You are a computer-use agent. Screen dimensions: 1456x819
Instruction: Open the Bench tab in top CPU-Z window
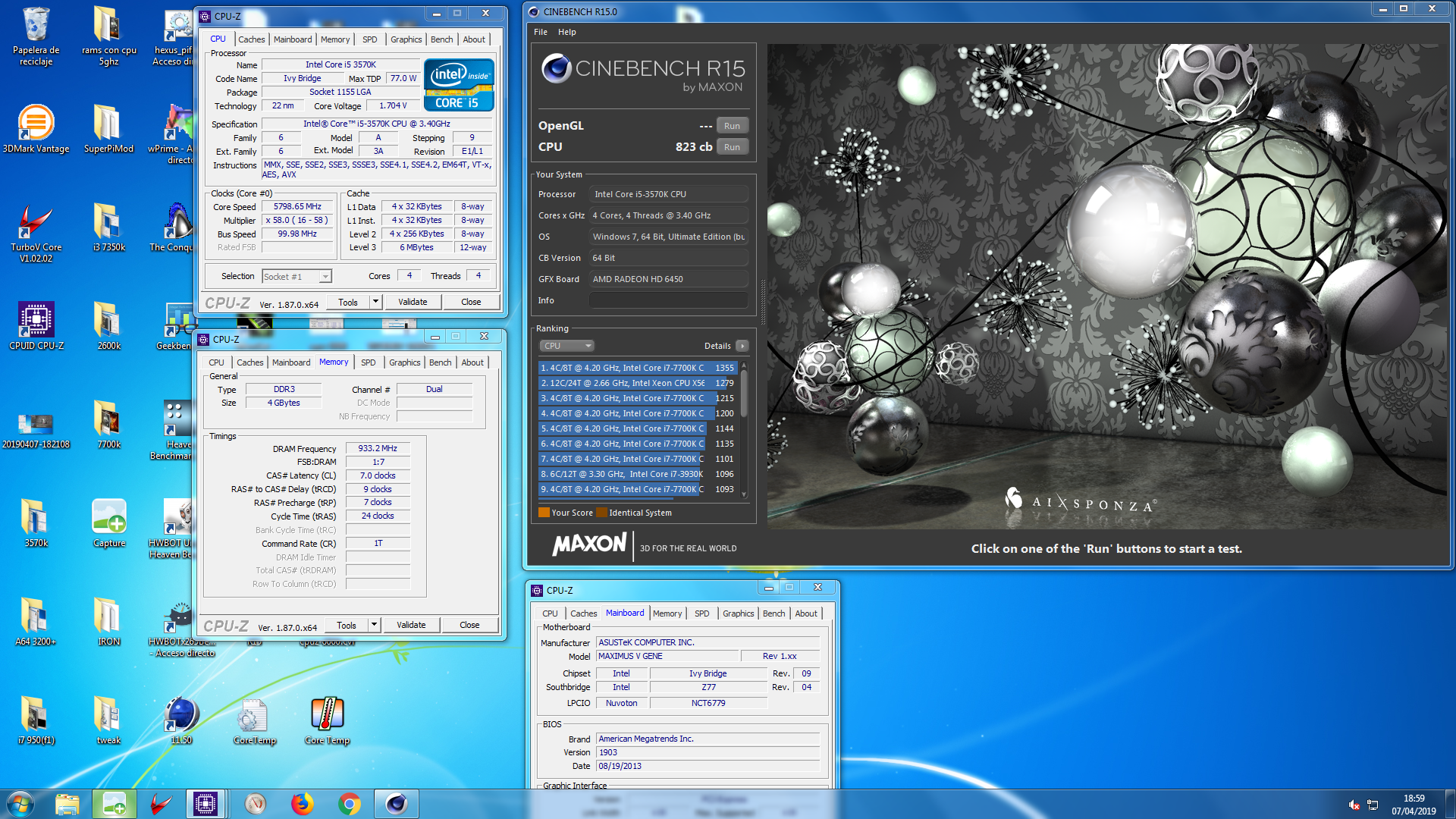tap(441, 39)
